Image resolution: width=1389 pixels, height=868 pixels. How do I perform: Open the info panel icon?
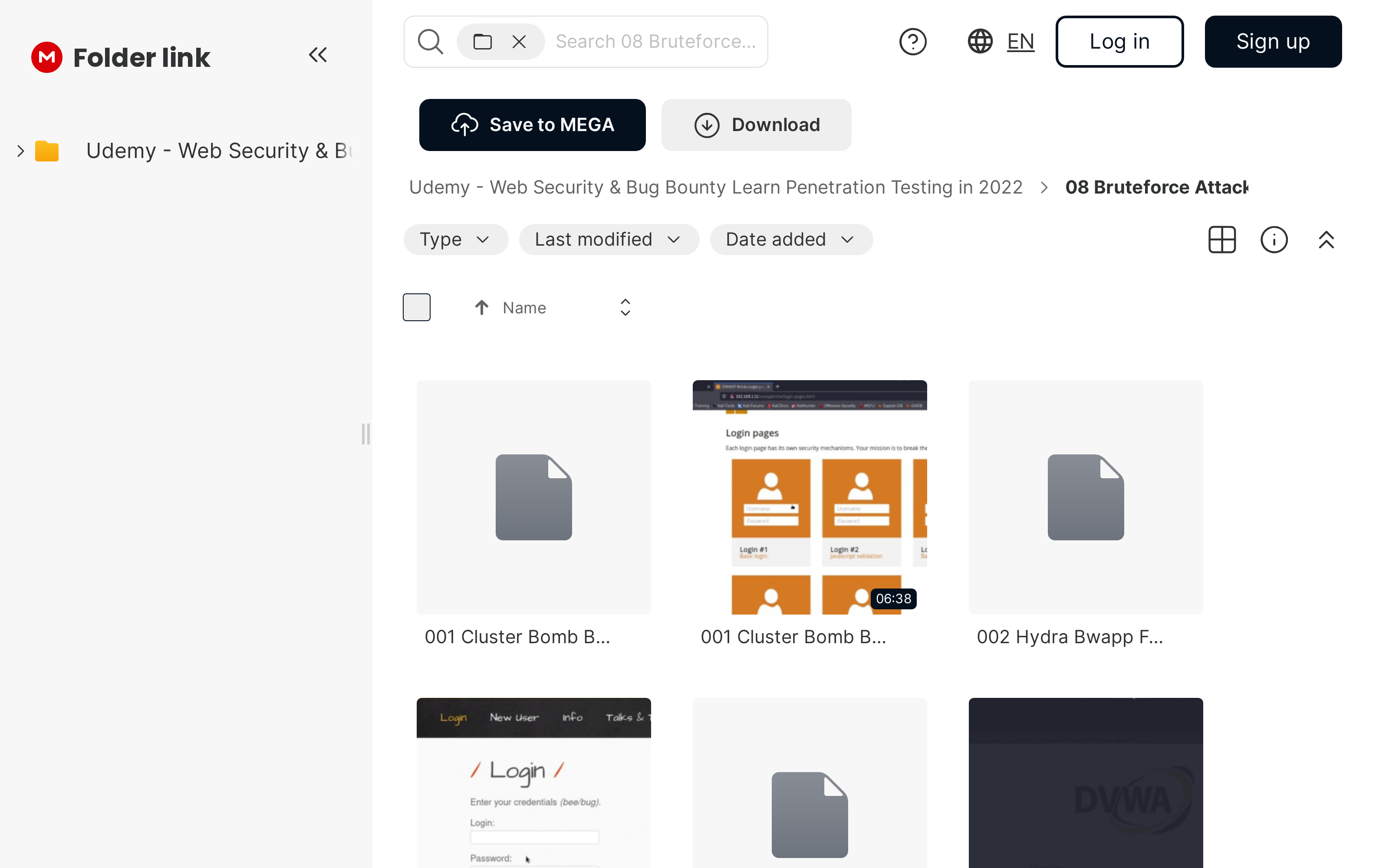coord(1274,240)
